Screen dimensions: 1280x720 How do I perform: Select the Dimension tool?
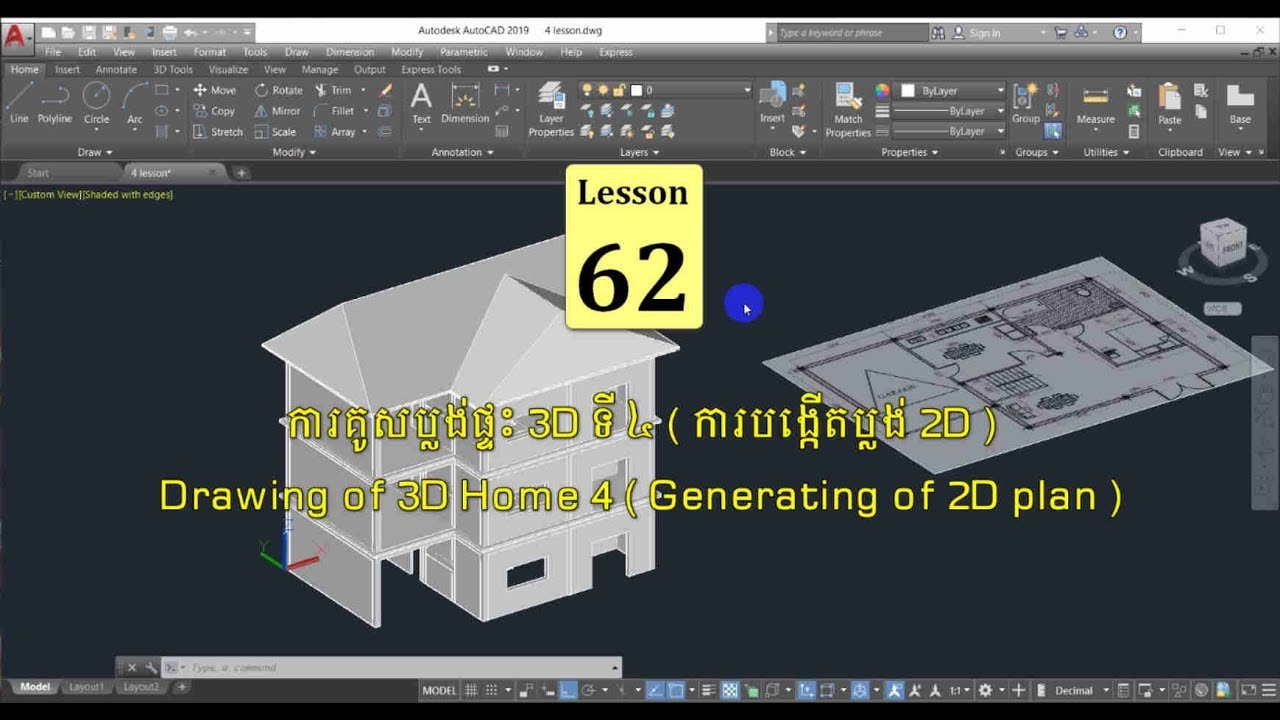coord(465,104)
